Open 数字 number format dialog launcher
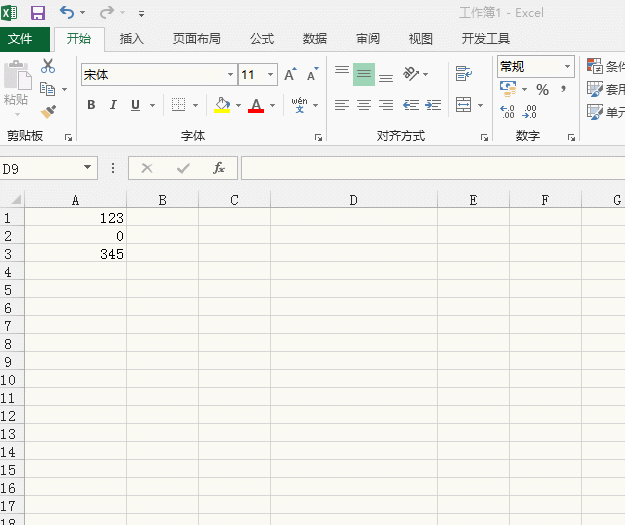Viewport: 625px width, 525px height. click(x=571, y=138)
